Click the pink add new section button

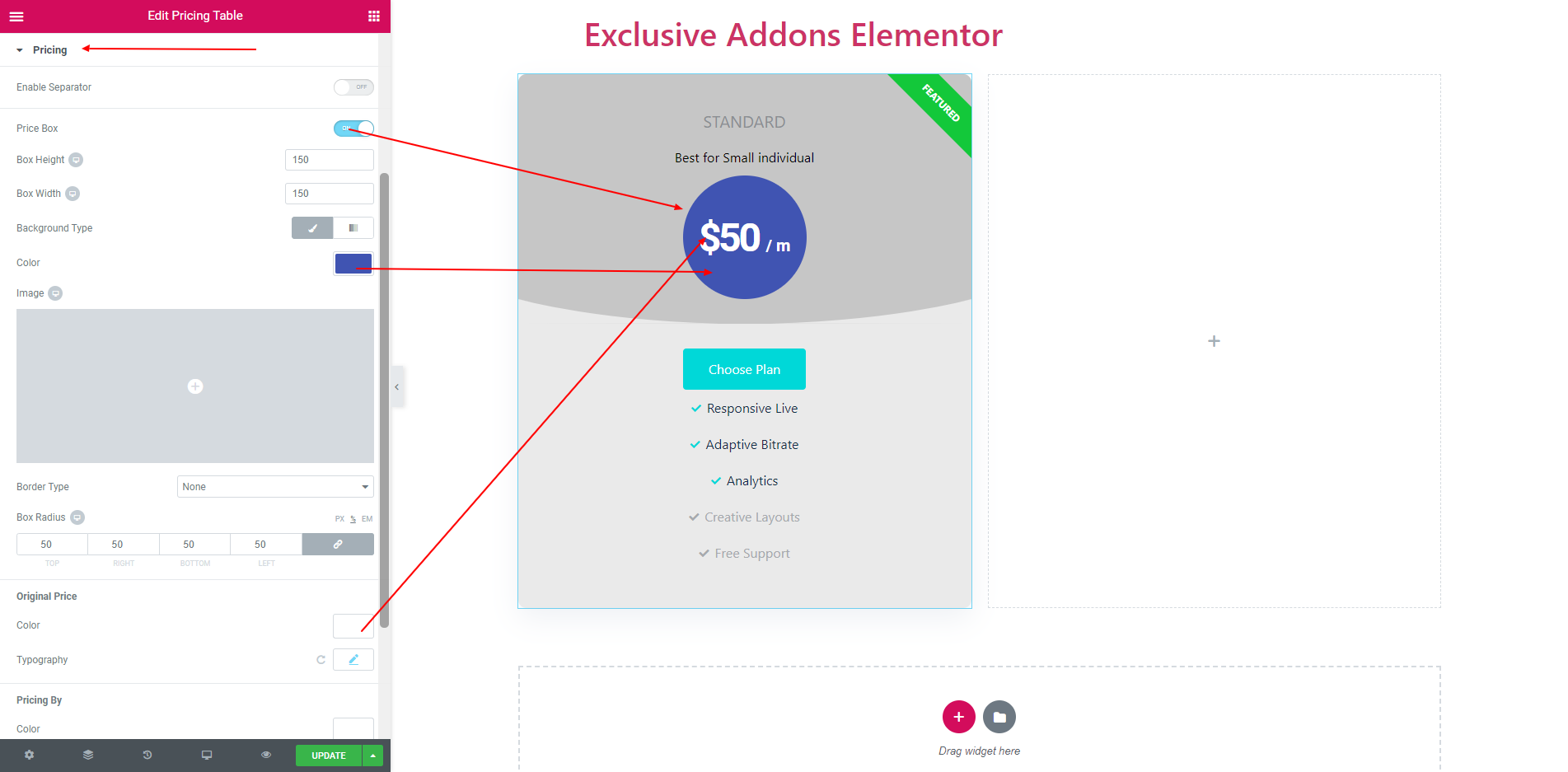pos(958,717)
